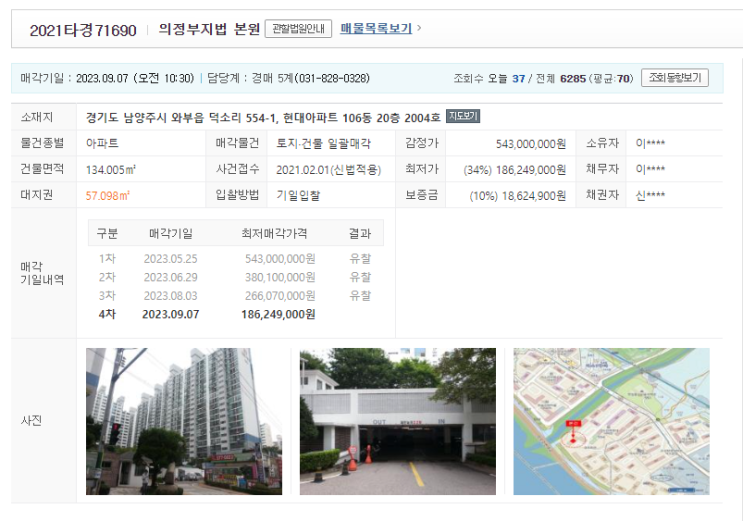Click the 최저매각가격 column header

pos(274,233)
